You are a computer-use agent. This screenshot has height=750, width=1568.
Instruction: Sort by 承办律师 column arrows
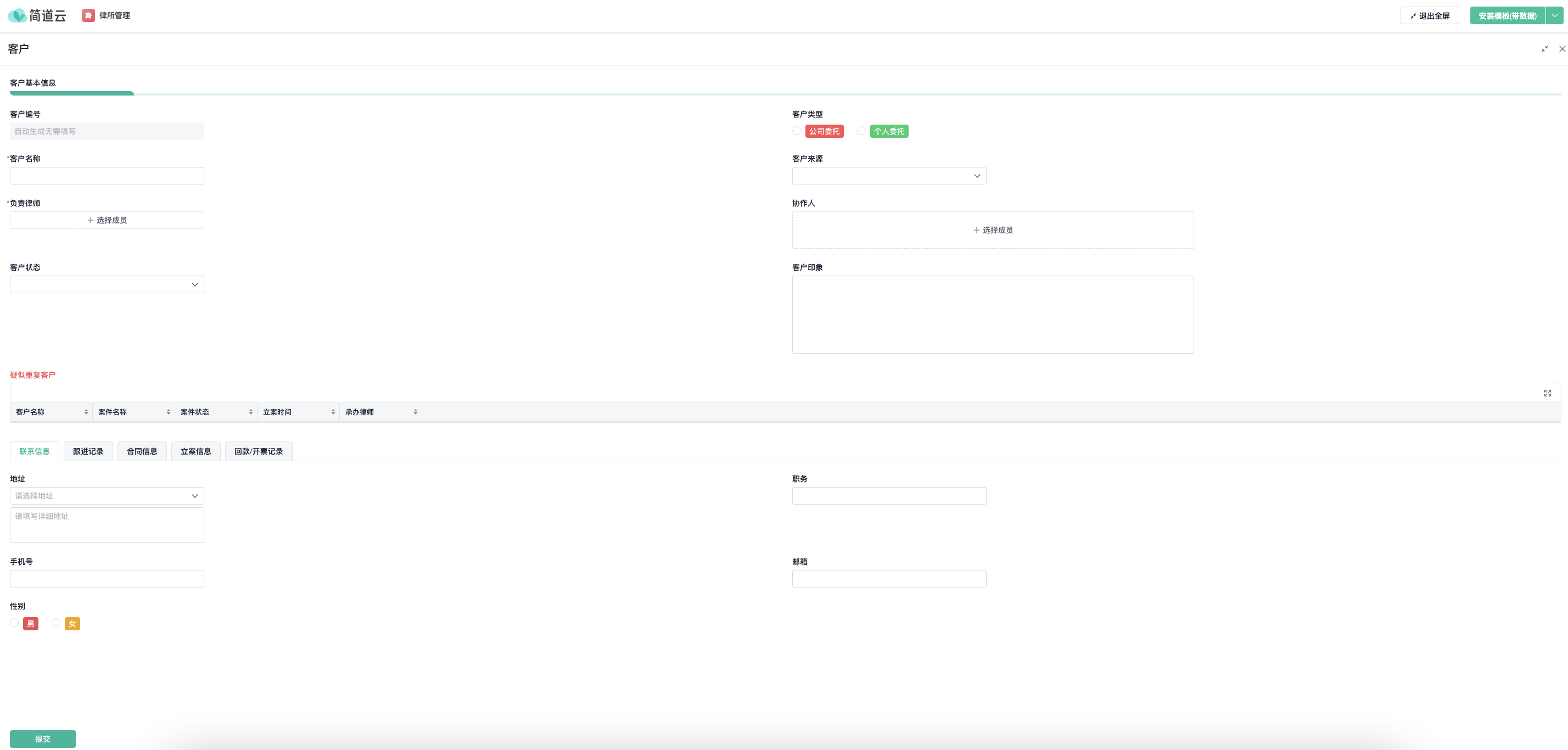(x=415, y=412)
